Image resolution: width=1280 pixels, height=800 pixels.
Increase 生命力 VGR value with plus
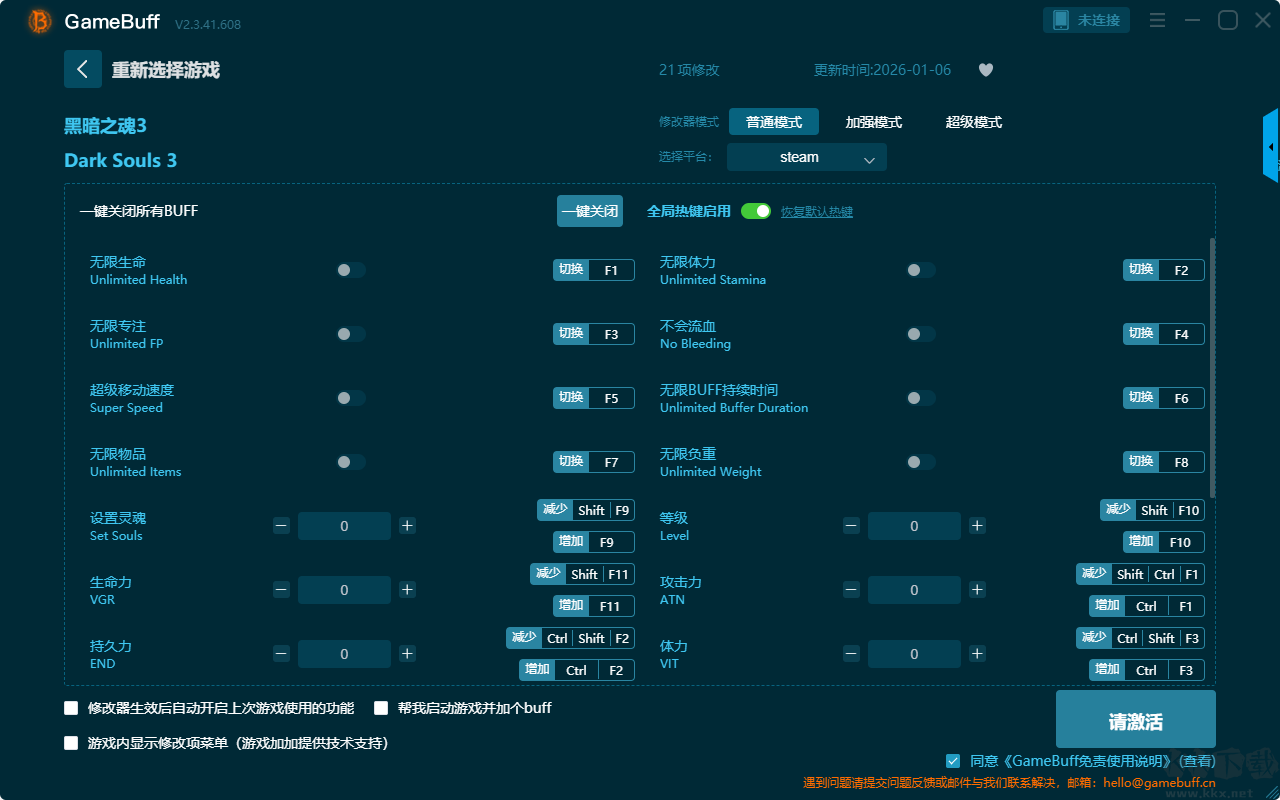click(407, 590)
